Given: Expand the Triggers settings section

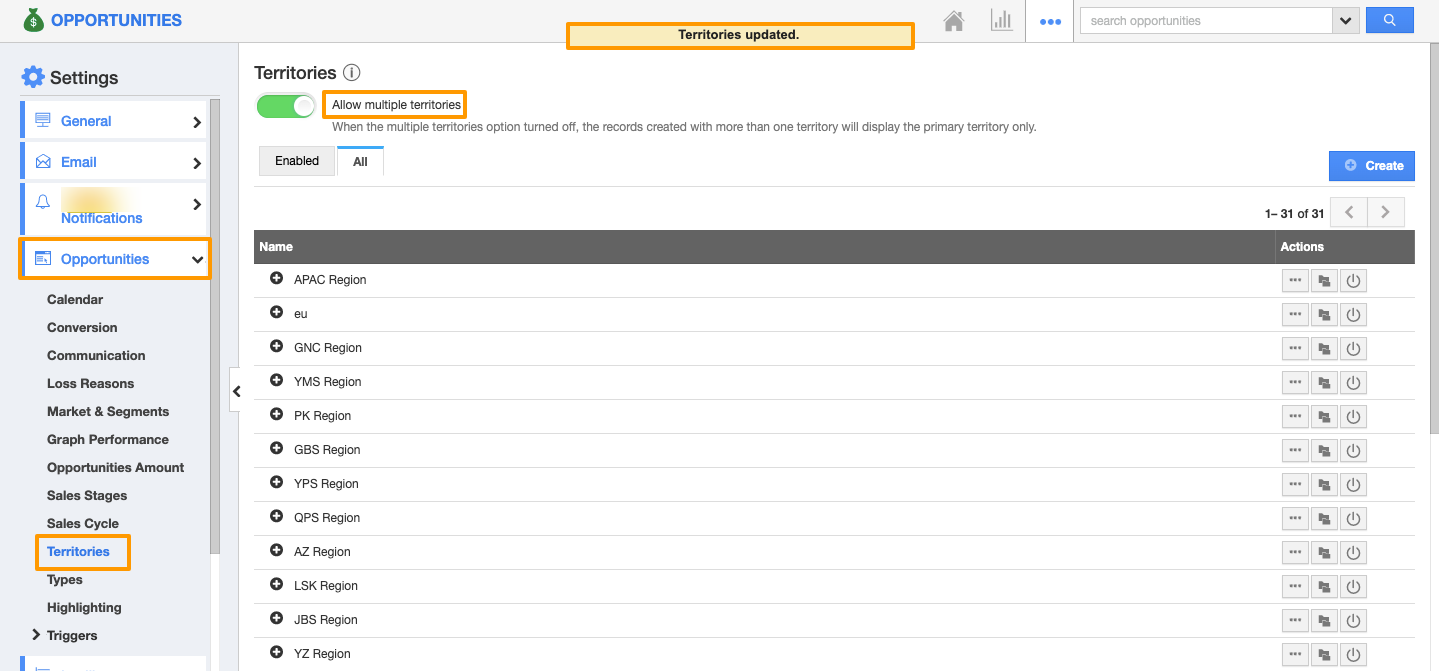Looking at the screenshot, I should pyautogui.click(x=36, y=635).
